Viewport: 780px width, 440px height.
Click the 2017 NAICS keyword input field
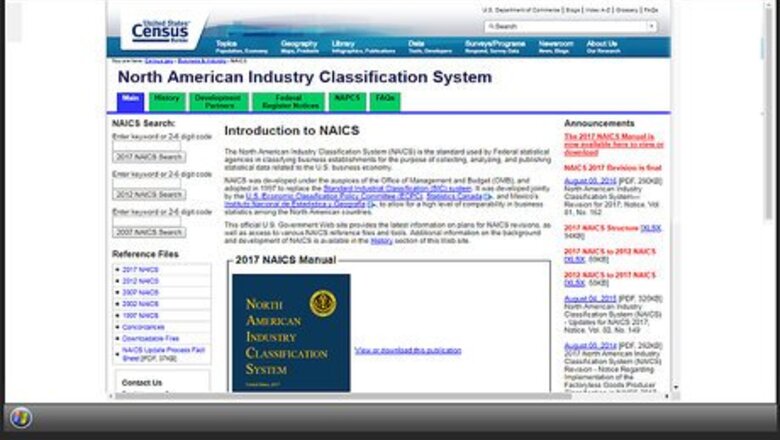pos(146,146)
